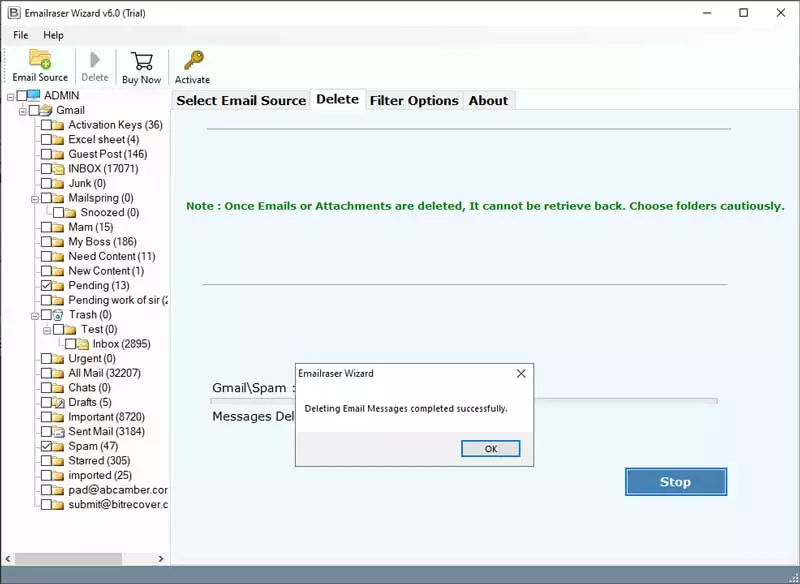Screen dimensions: 800x584
Task: Click the Snoozed folder icon
Action: [70, 213]
